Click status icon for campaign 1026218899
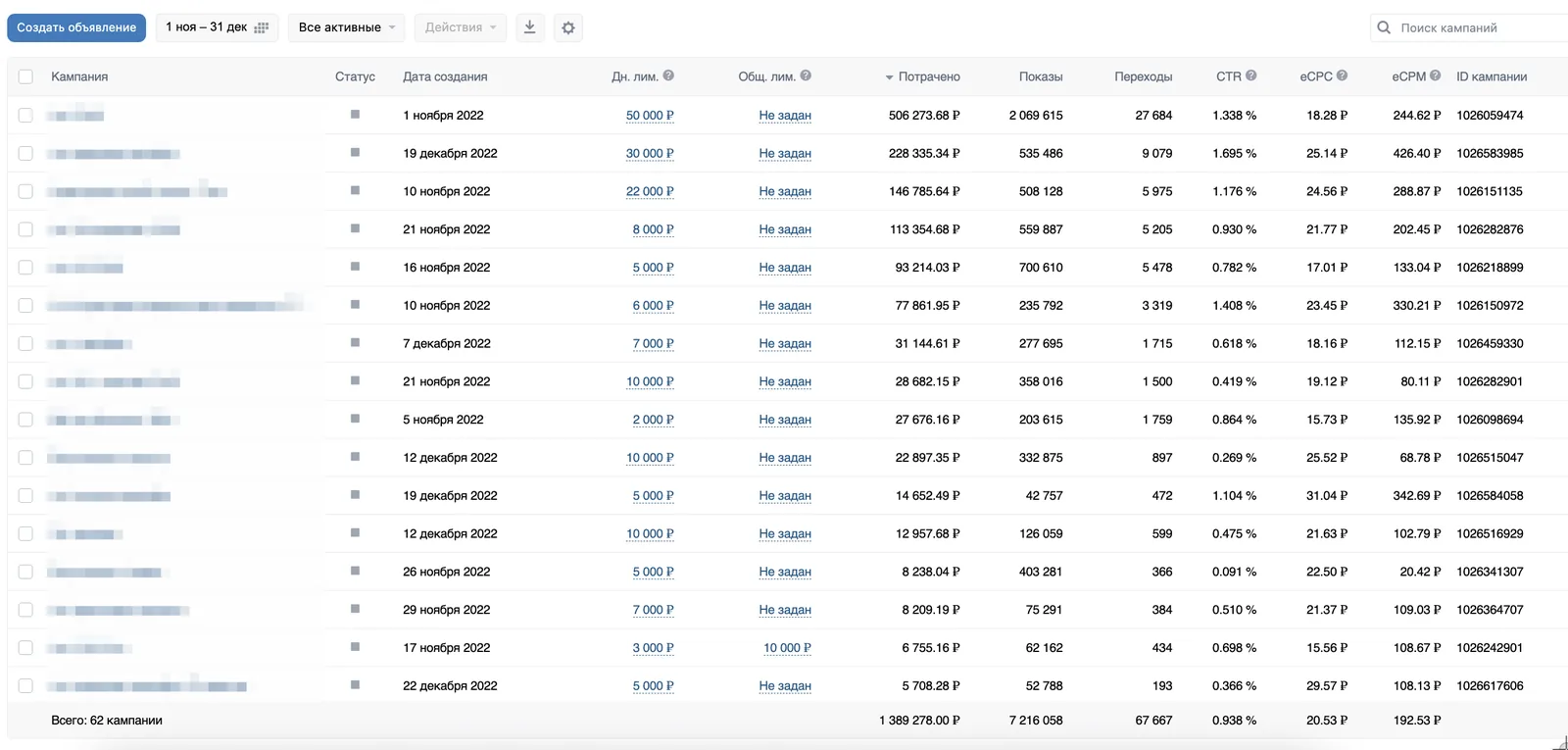1568x750 pixels. click(x=355, y=267)
